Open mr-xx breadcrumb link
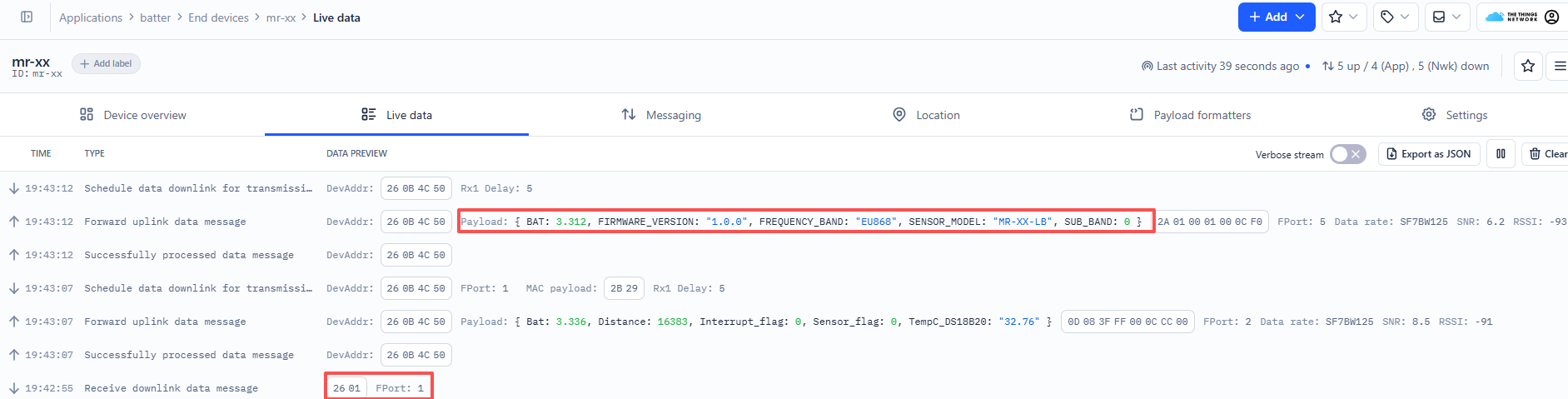The width and height of the screenshot is (1568, 399). tap(281, 17)
